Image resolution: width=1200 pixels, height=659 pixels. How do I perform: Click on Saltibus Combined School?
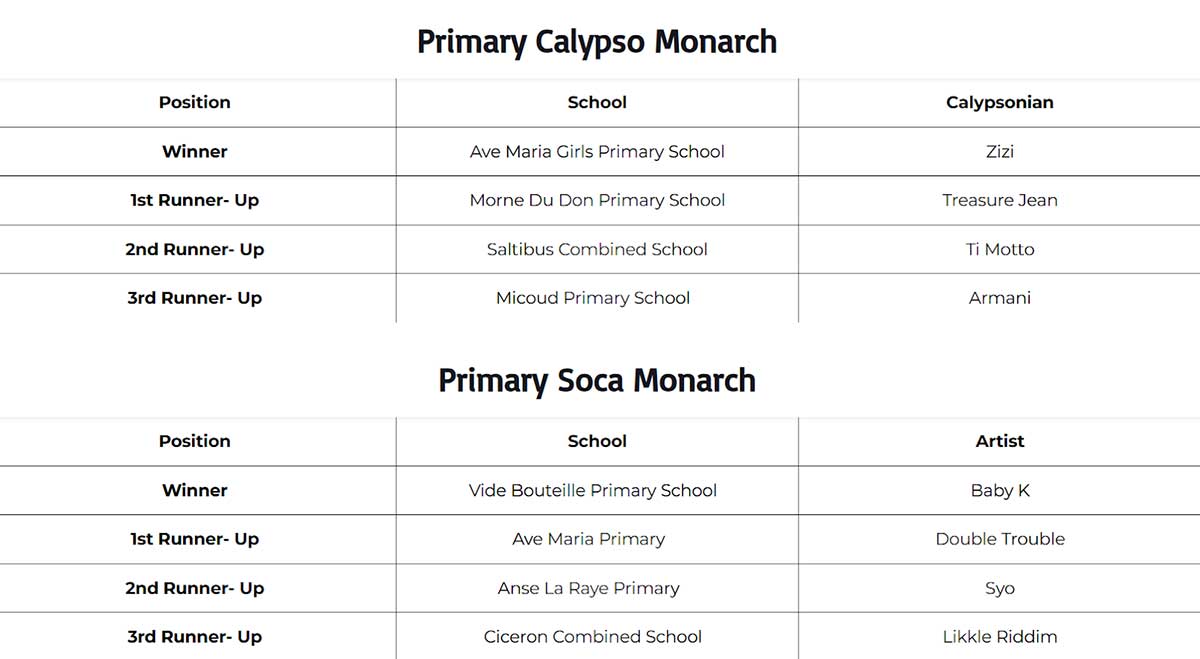pyautogui.click(x=597, y=249)
